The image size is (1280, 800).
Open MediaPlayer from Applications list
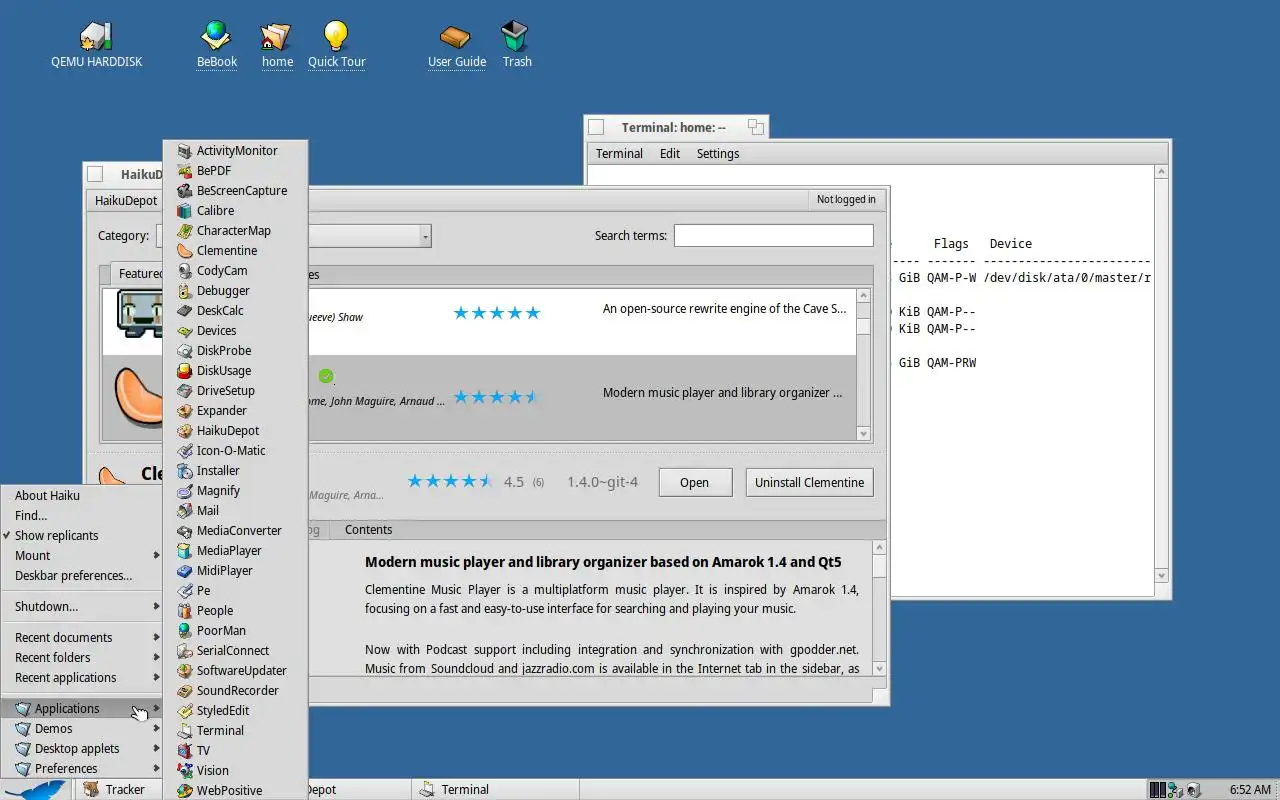point(235,550)
